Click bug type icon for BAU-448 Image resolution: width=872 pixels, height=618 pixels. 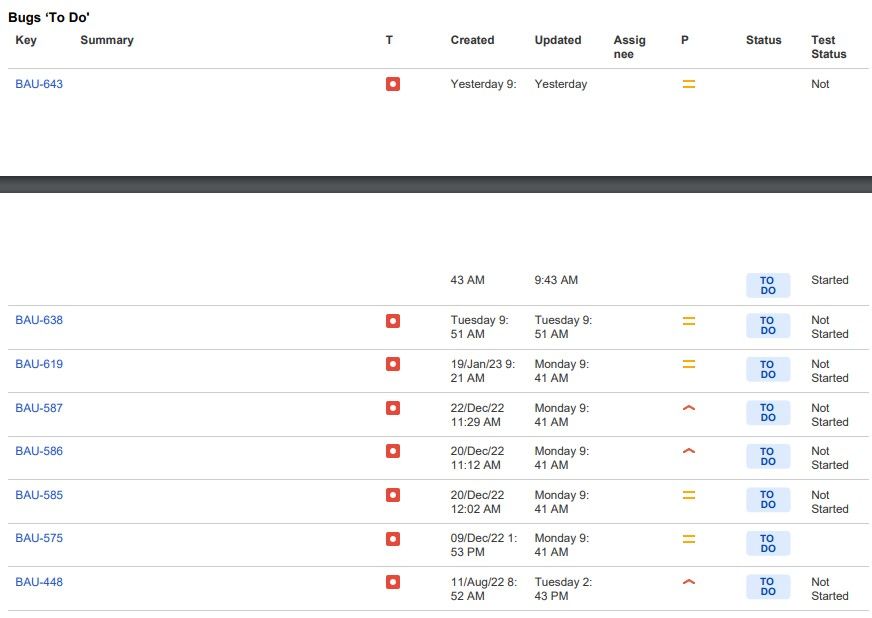click(x=393, y=582)
